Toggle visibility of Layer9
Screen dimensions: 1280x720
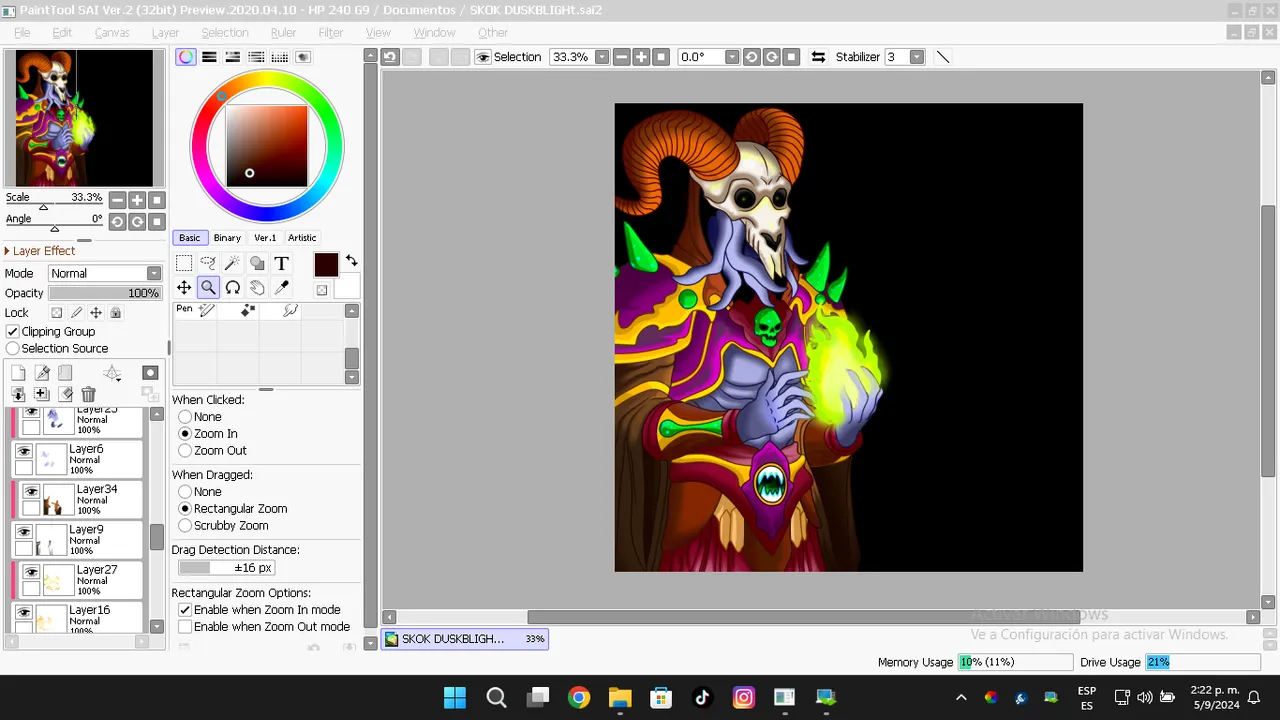24,532
